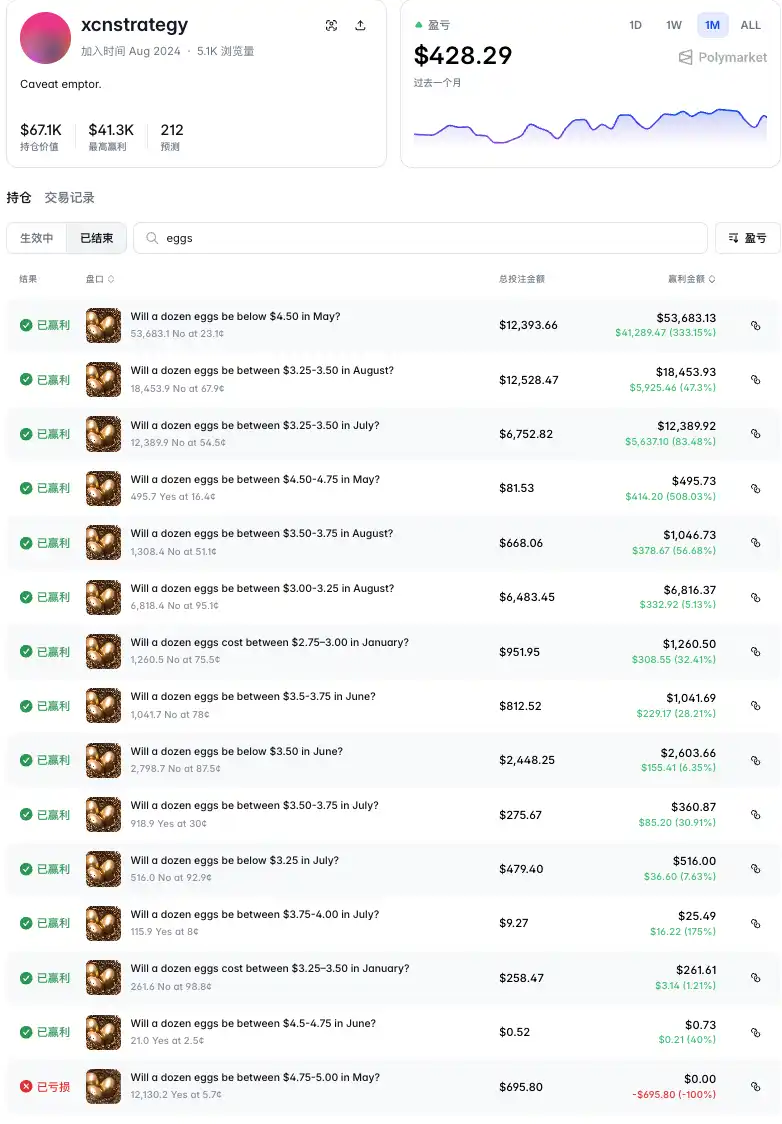Click the scan icon next to the username
The image size is (782, 1124).
pos(331,26)
